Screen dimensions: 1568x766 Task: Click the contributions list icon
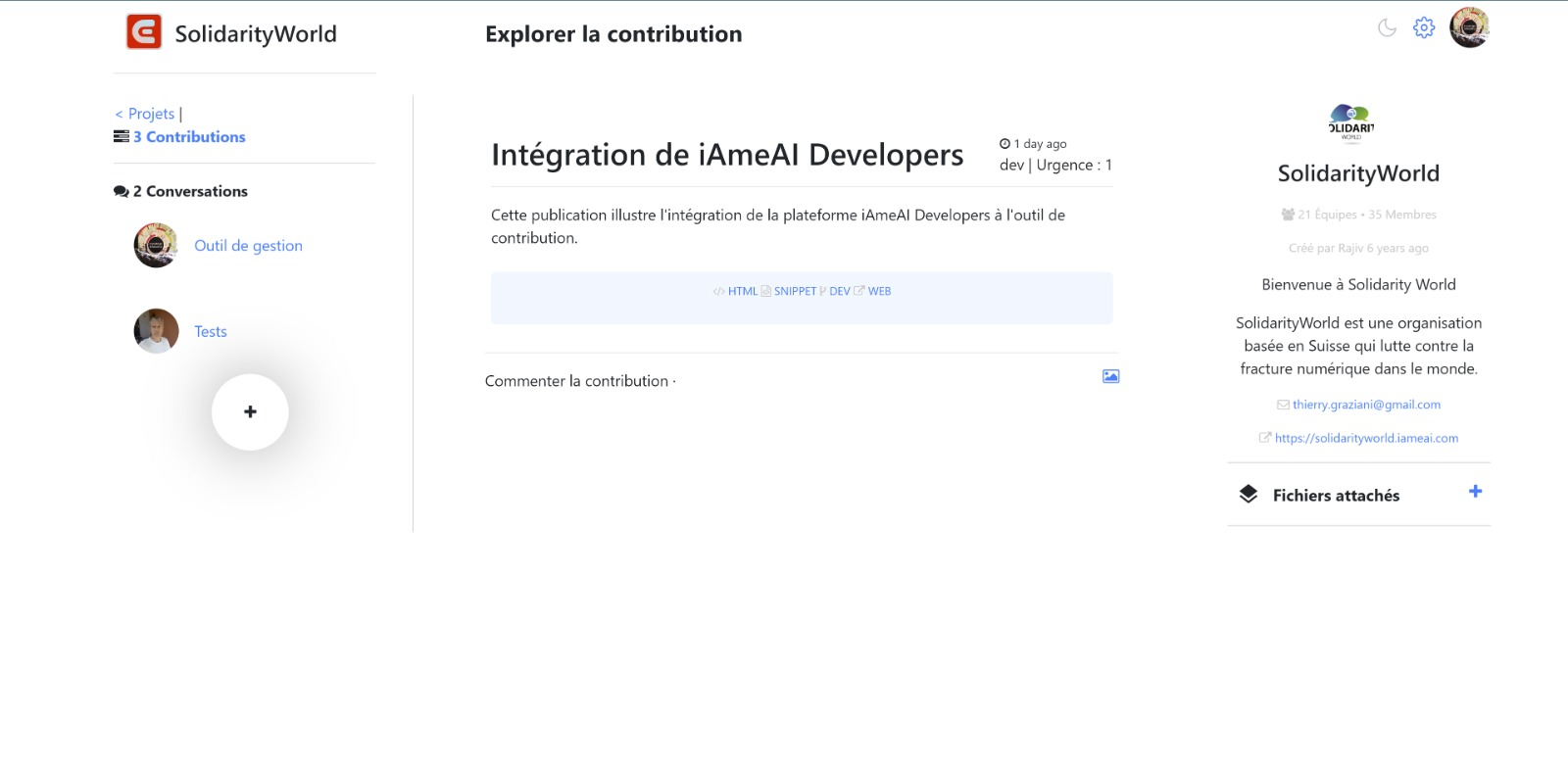tap(121, 137)
